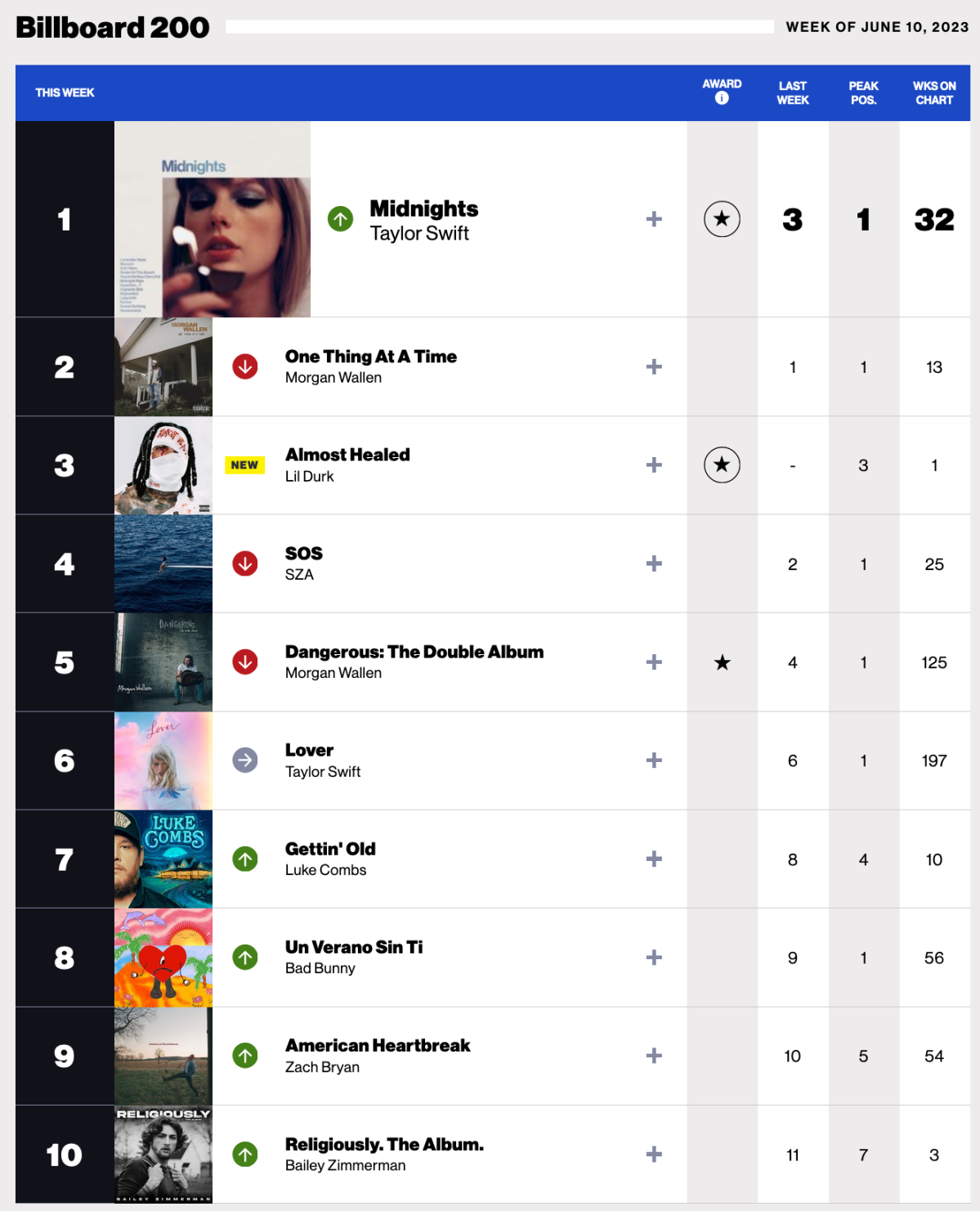Click the yellow NEW badge for Almost Healed
980x1211 pixels.
click(244, 465)
